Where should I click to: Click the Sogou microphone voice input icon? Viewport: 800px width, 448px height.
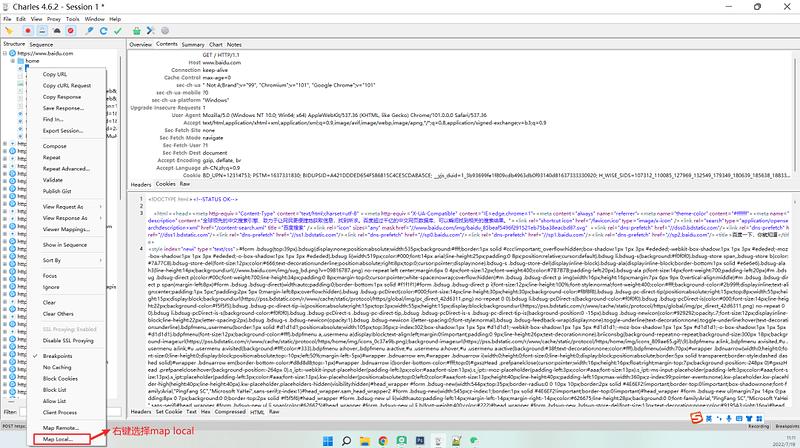pyautogui.click(x=729, y=418)
